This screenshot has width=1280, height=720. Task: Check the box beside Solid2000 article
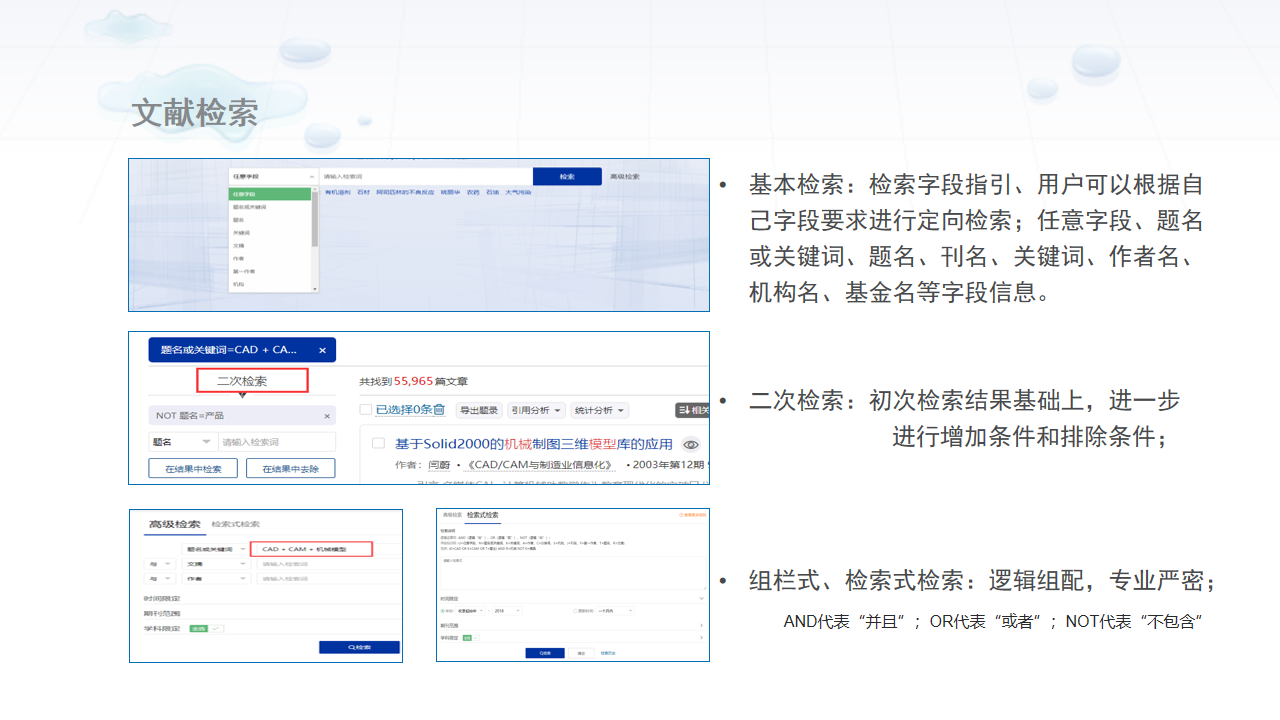point(379,444)
